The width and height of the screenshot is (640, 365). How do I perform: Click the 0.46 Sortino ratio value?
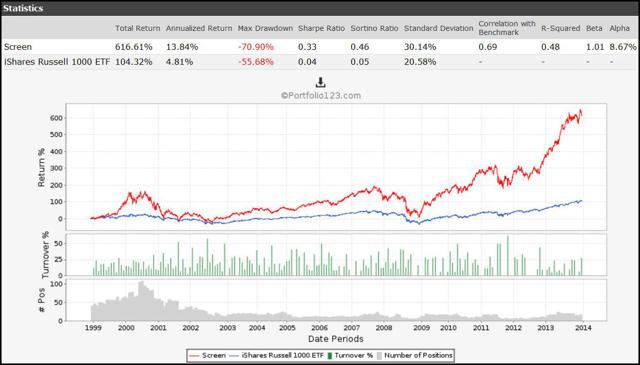359,47
